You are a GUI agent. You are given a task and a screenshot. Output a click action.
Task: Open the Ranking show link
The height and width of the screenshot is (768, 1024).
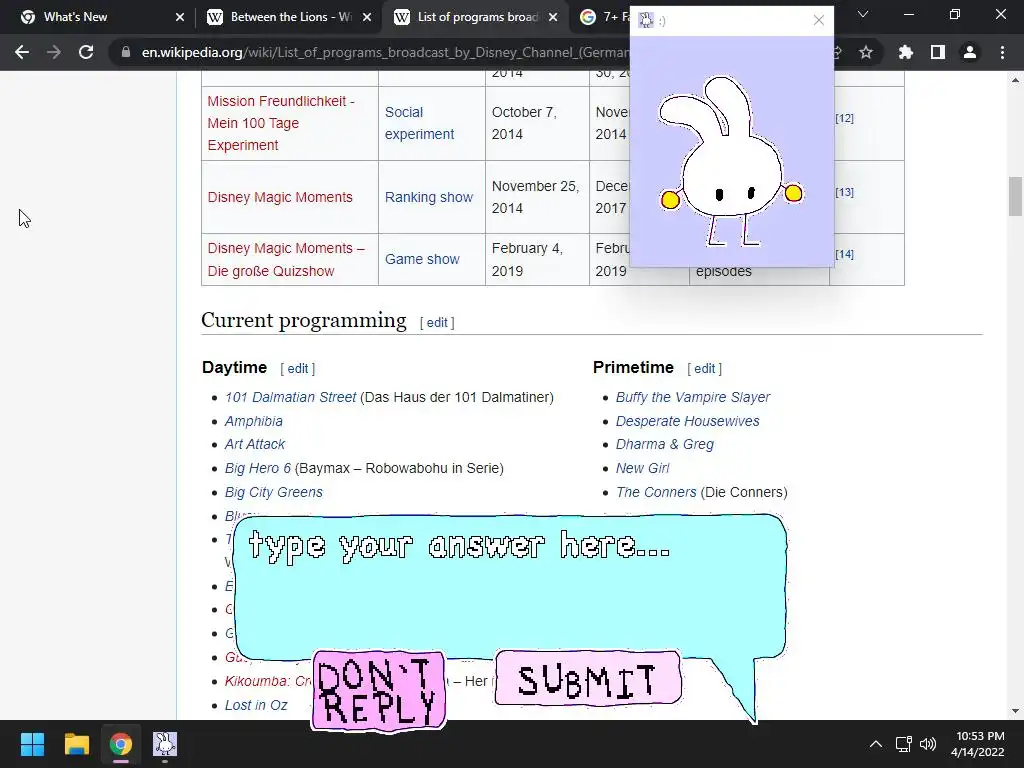pos(428,197)
